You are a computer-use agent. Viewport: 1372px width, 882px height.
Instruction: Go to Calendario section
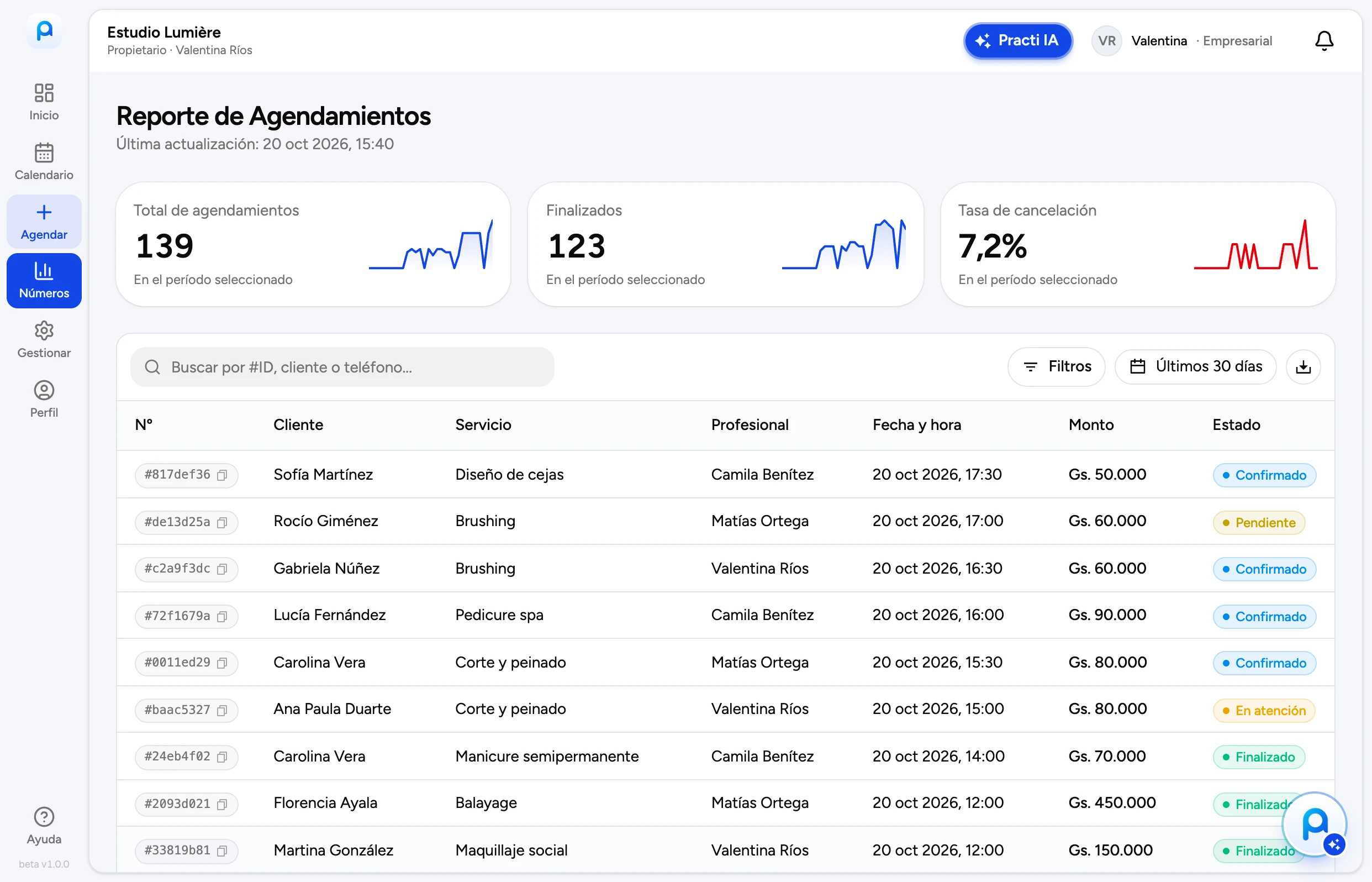click(44, 161)
